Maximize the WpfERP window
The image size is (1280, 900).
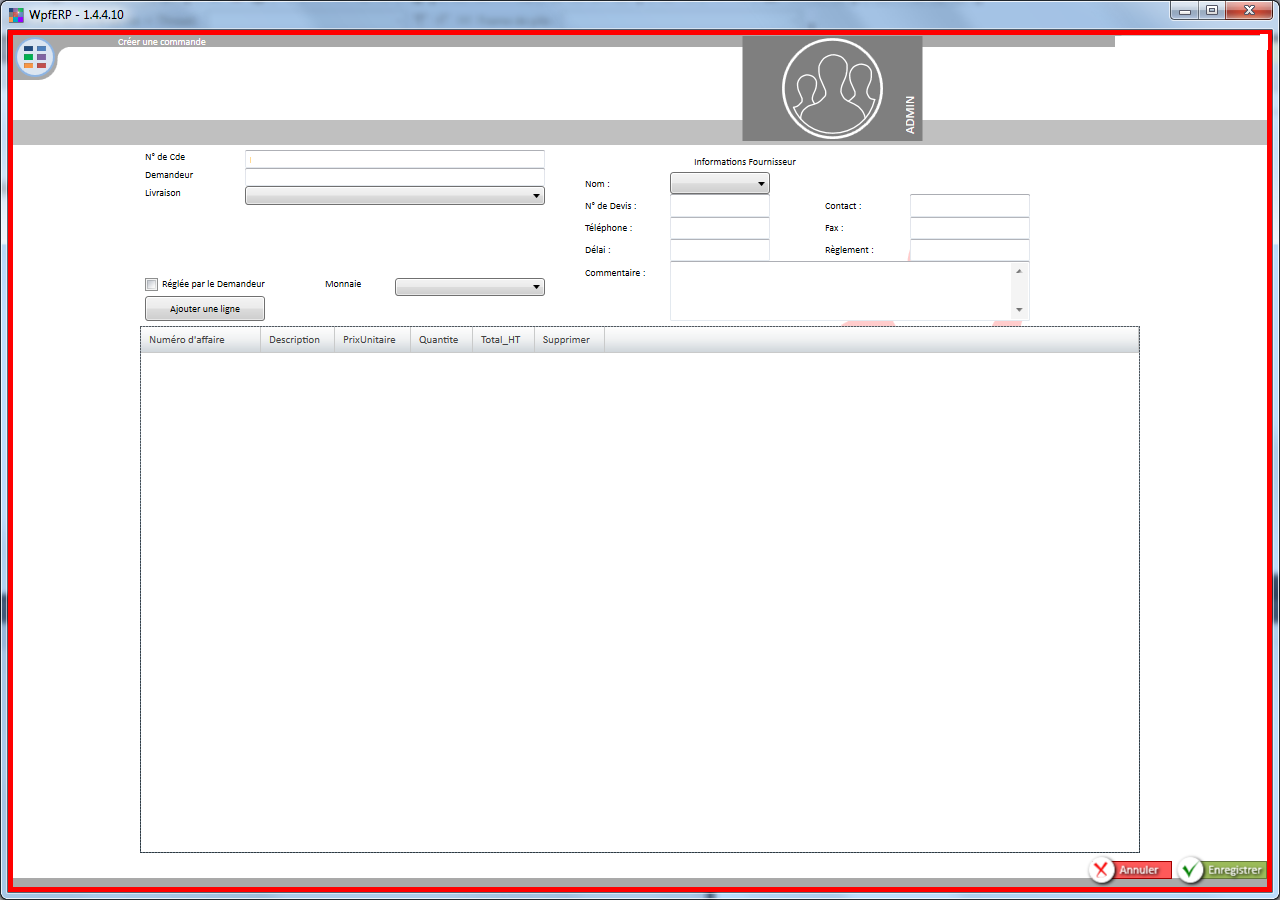tap(1212, 10)
